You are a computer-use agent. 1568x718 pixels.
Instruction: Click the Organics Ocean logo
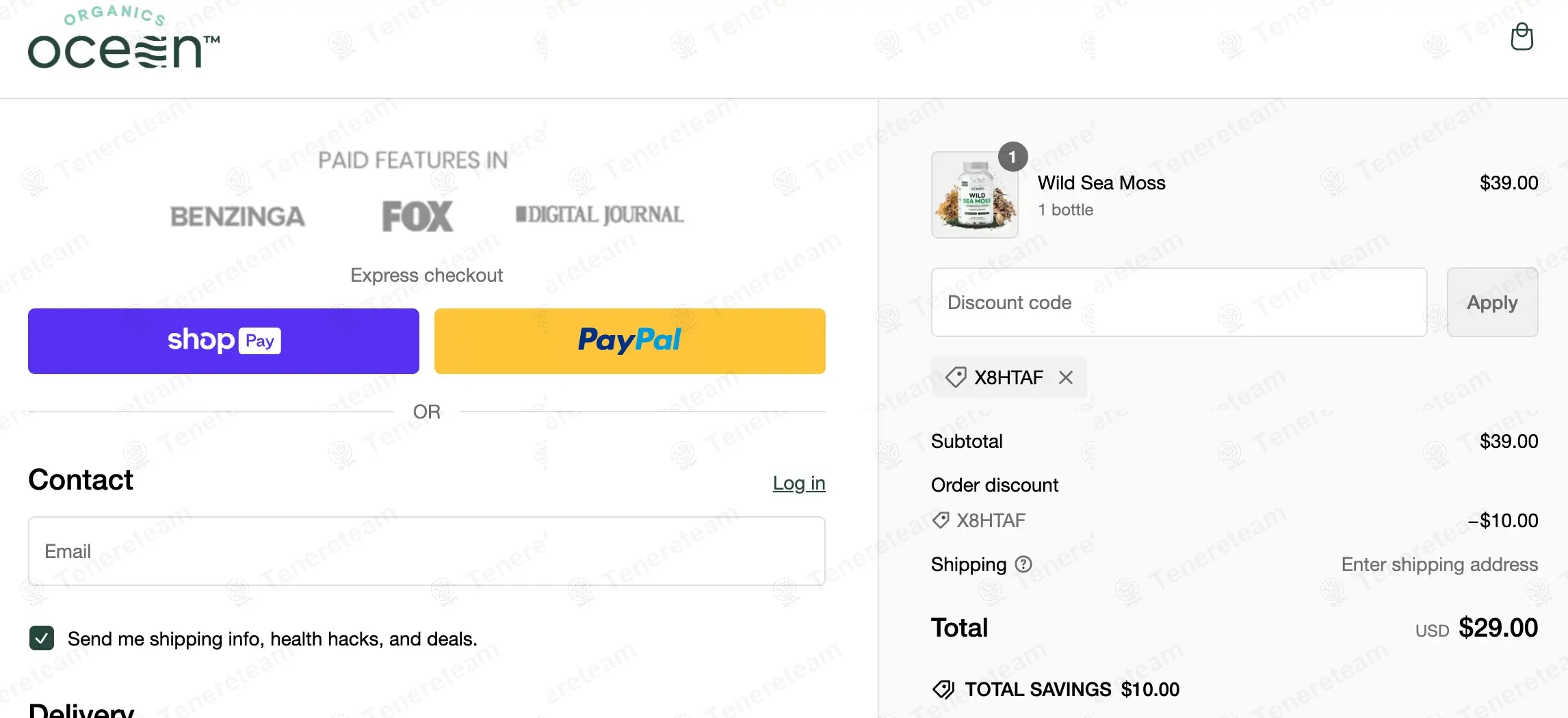pyautogui.click(x=124, y=40)
